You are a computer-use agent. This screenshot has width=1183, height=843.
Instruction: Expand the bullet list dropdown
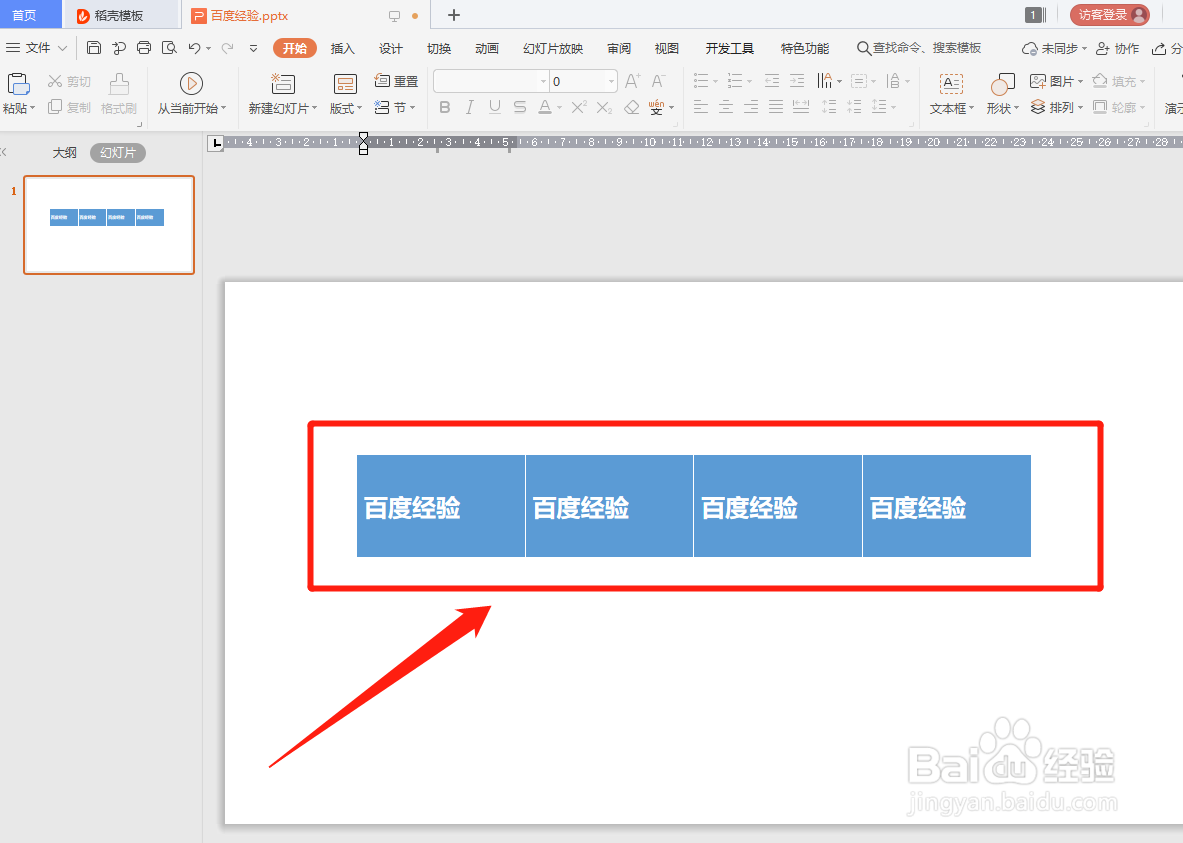point(715,82)
